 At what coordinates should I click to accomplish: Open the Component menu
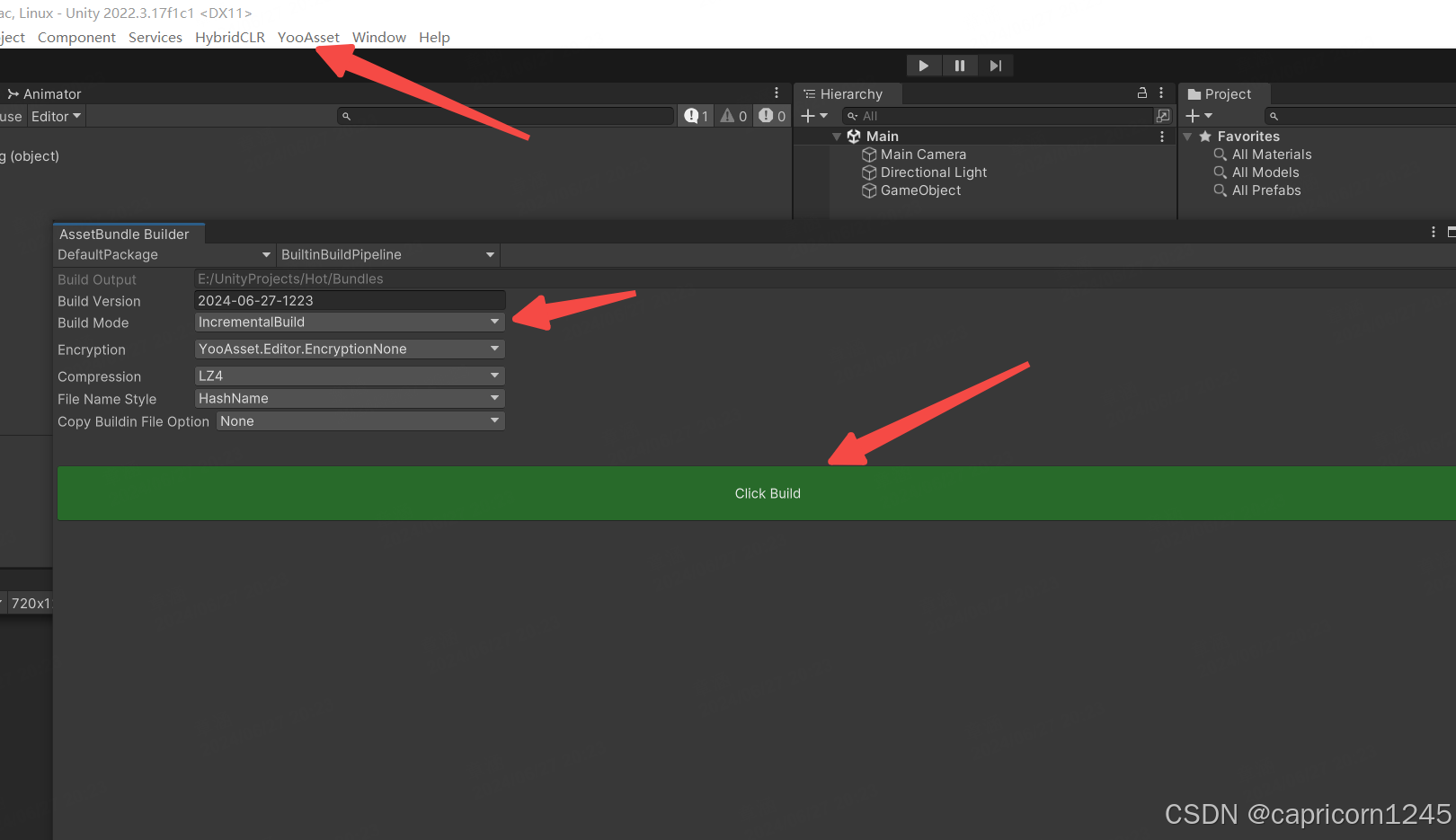(76, 38)
